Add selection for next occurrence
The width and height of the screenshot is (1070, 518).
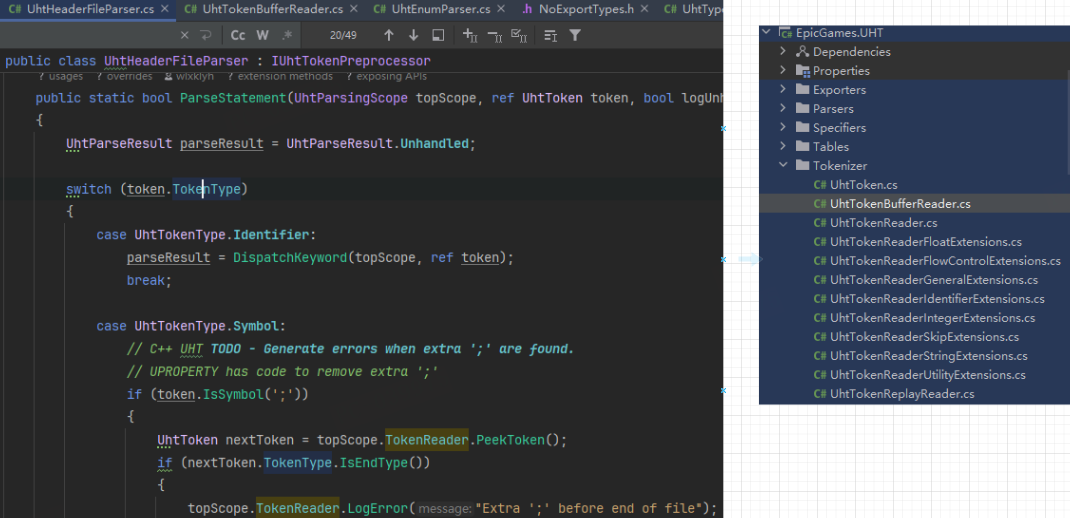[x=469, y=35]
